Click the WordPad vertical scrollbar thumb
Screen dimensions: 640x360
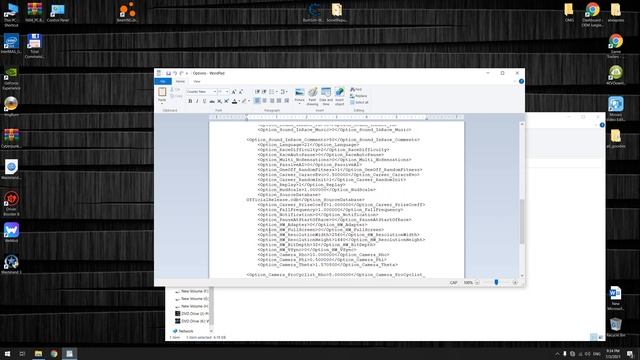click(x=522, y=221)
